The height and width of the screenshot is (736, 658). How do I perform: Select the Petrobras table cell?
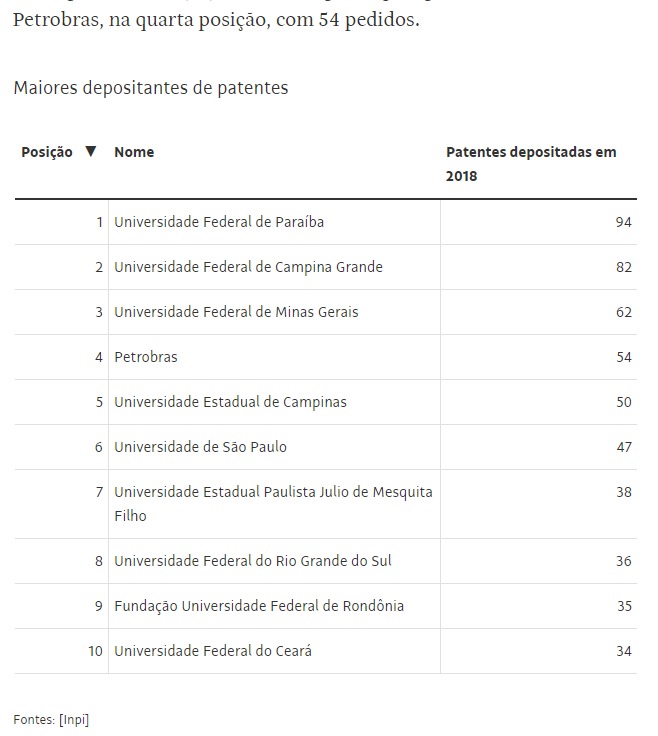coord(146,357)
